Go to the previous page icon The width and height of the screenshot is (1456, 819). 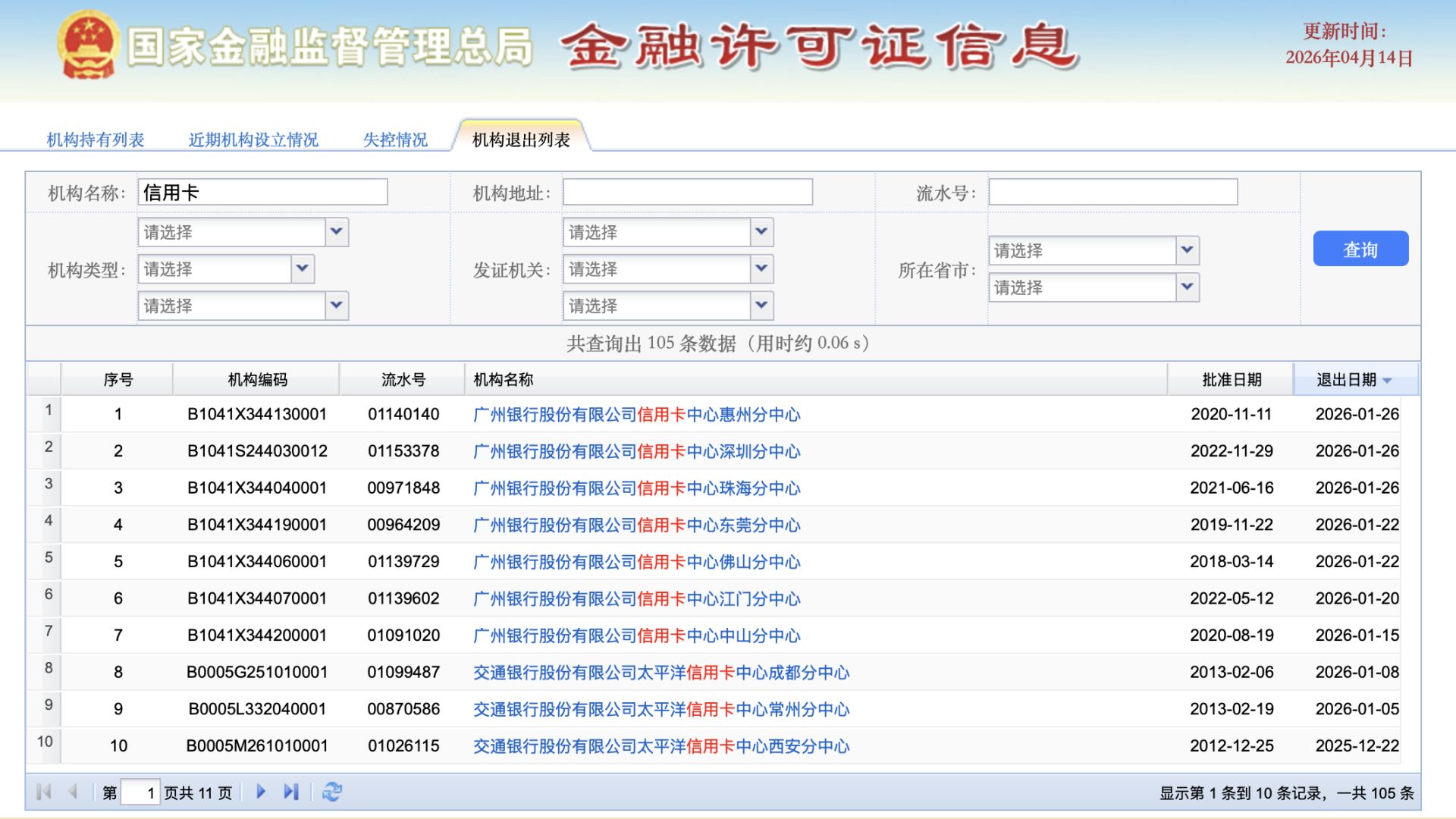[74, 791]
